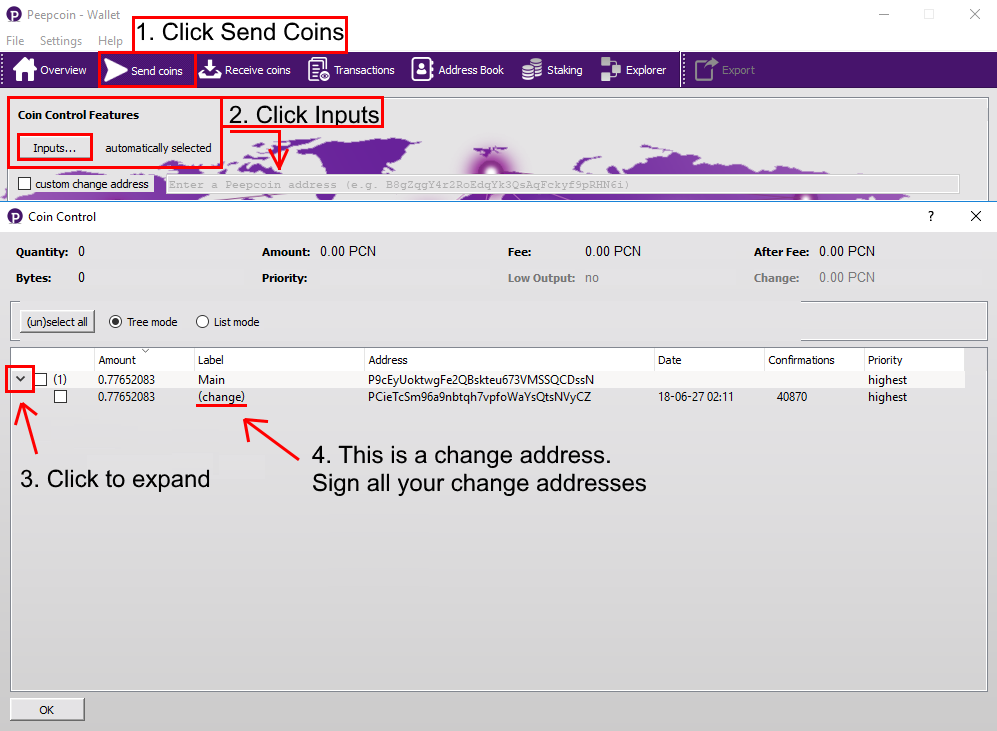
Task: Select the (change) label cell
Action: coord(221,397)
